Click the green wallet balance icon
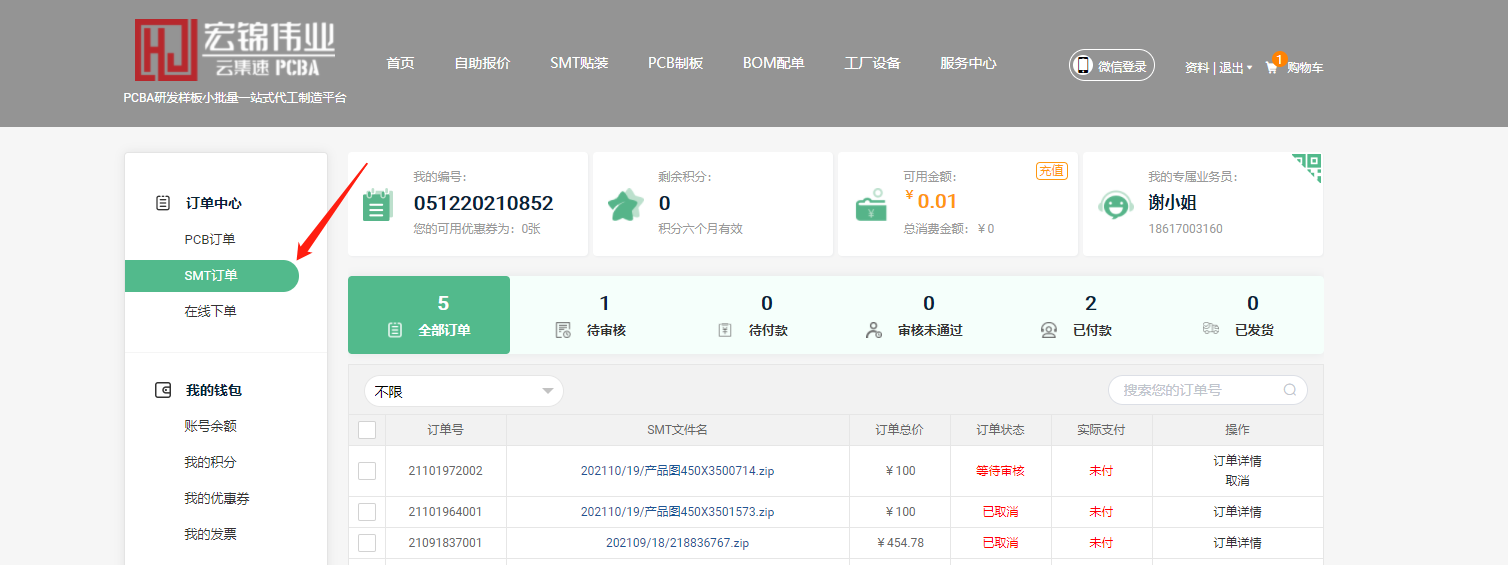The width and height of the screenshot is (1508, 565). point(871,205)
